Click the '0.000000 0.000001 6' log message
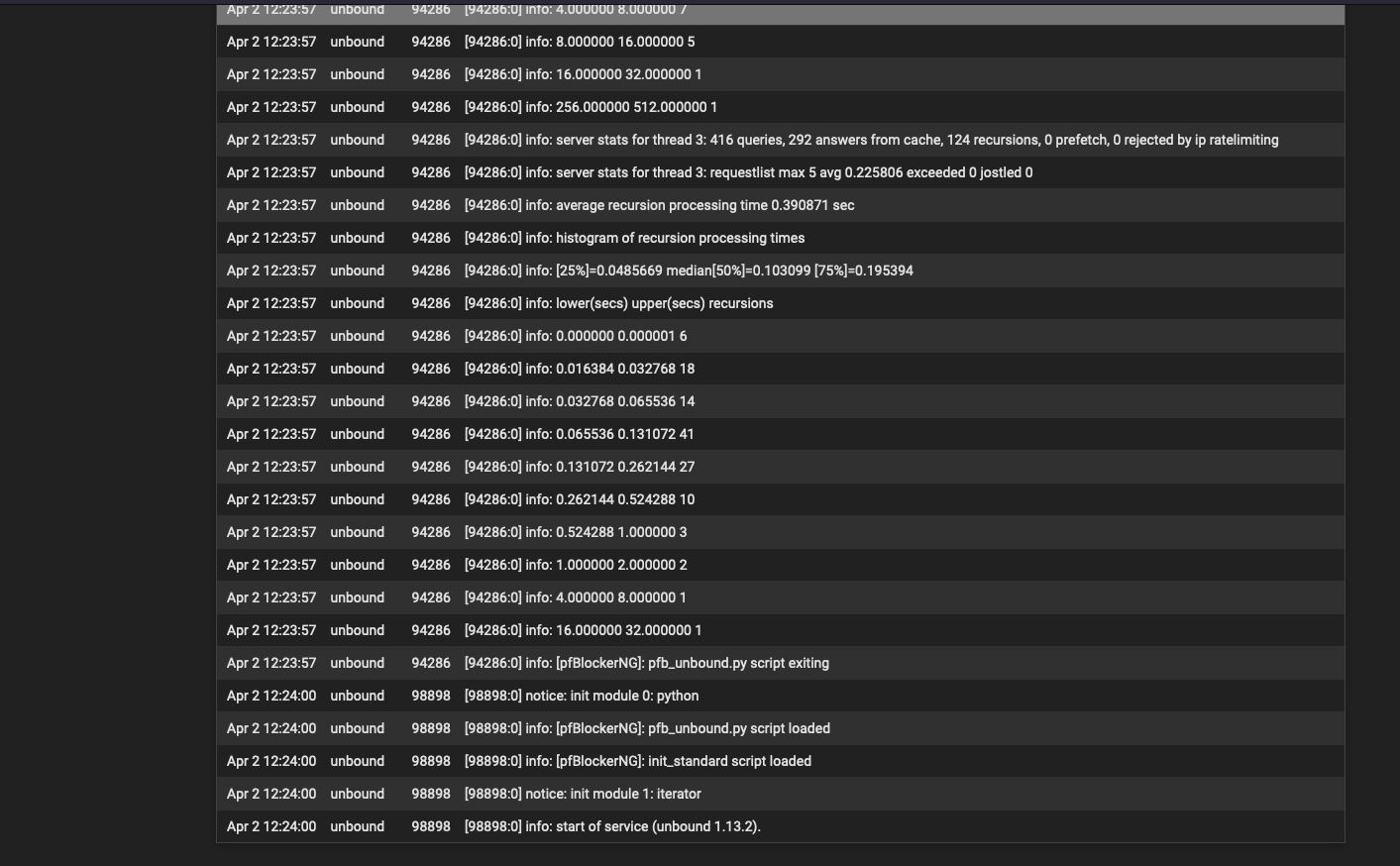1400x866 pixels. click(576, 336)
